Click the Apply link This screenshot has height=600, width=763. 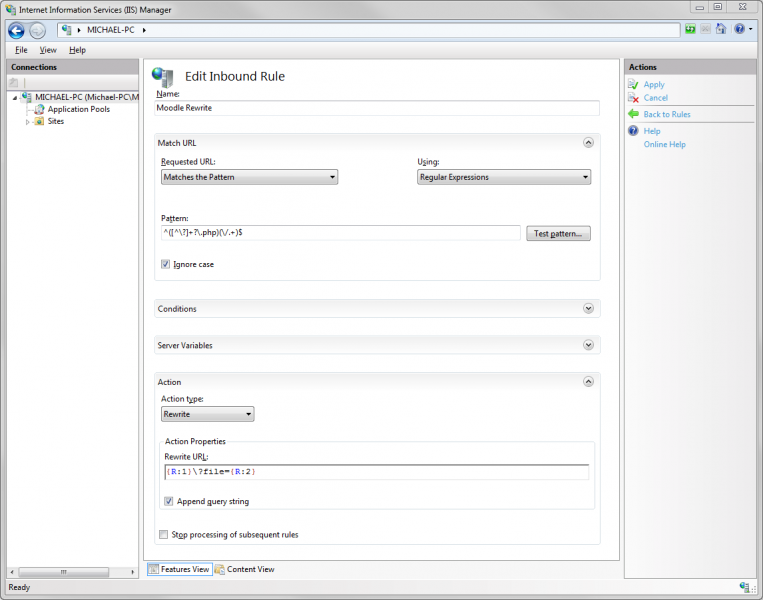click(654, 84)
